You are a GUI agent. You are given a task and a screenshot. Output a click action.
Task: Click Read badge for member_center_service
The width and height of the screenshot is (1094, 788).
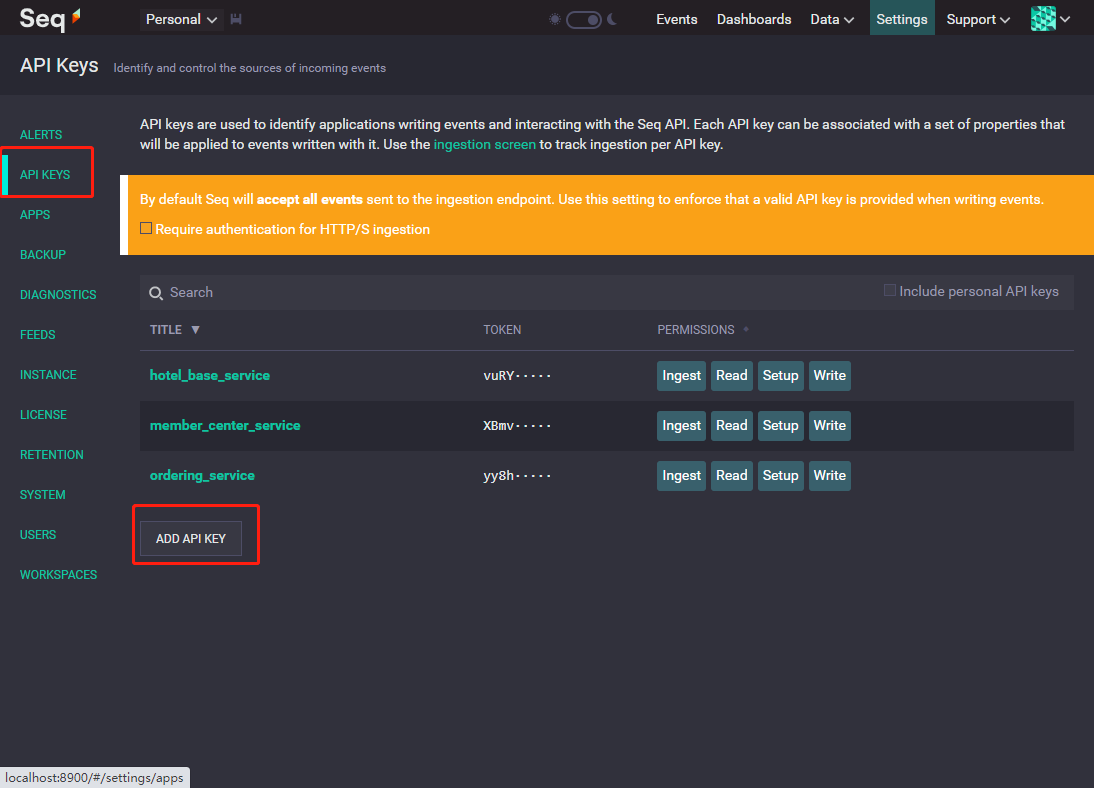731,426
